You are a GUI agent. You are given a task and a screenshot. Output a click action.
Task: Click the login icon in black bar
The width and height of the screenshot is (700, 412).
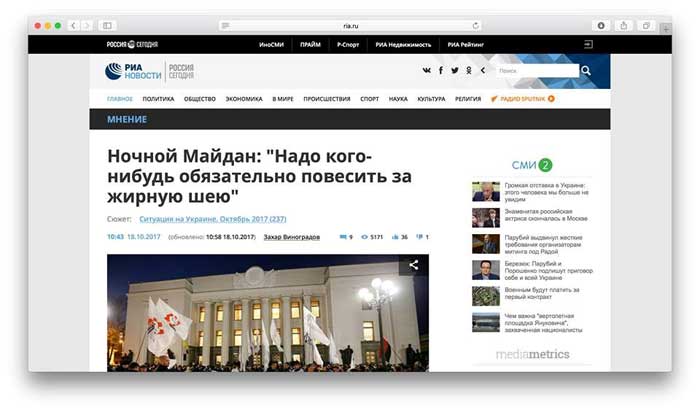[x=589, y=45]
